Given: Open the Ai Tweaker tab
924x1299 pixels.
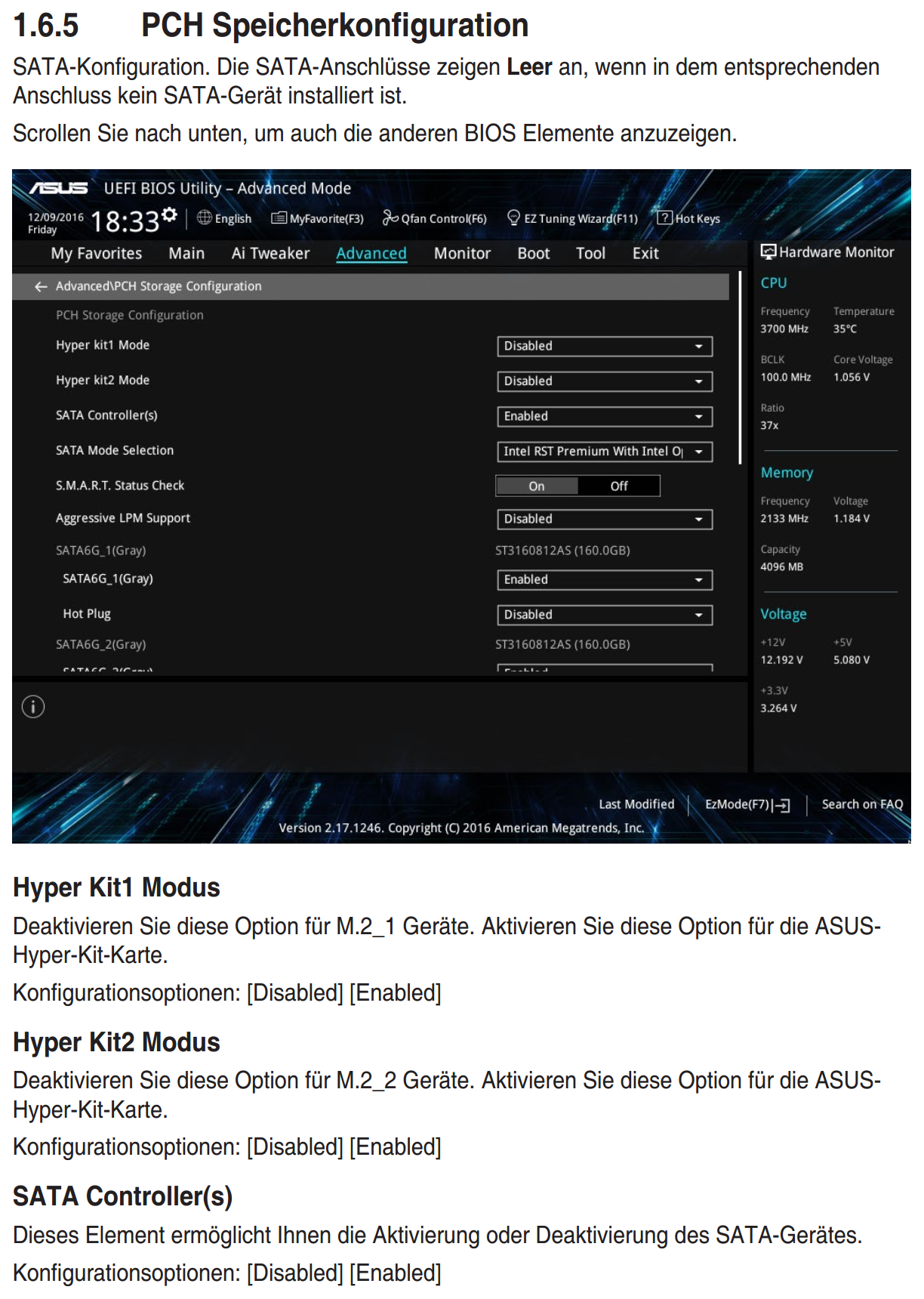Looking at the screenshot, I should [270, 254].
